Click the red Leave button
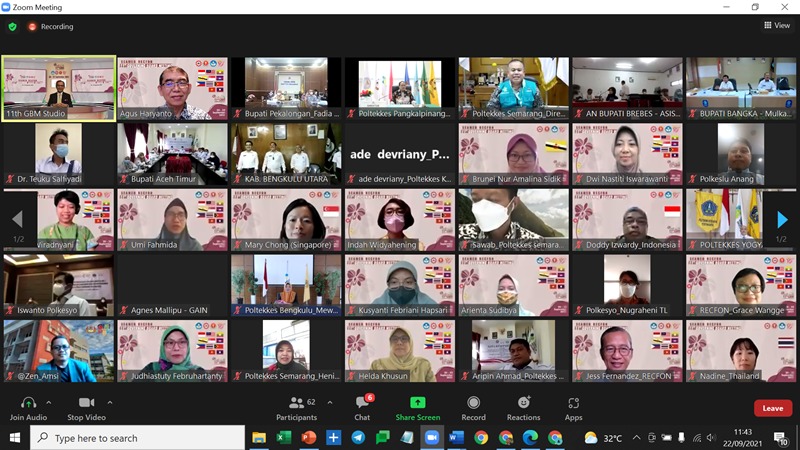Image resolution: width=800 pixels, height=450 pixels. [x=772, y=408]
